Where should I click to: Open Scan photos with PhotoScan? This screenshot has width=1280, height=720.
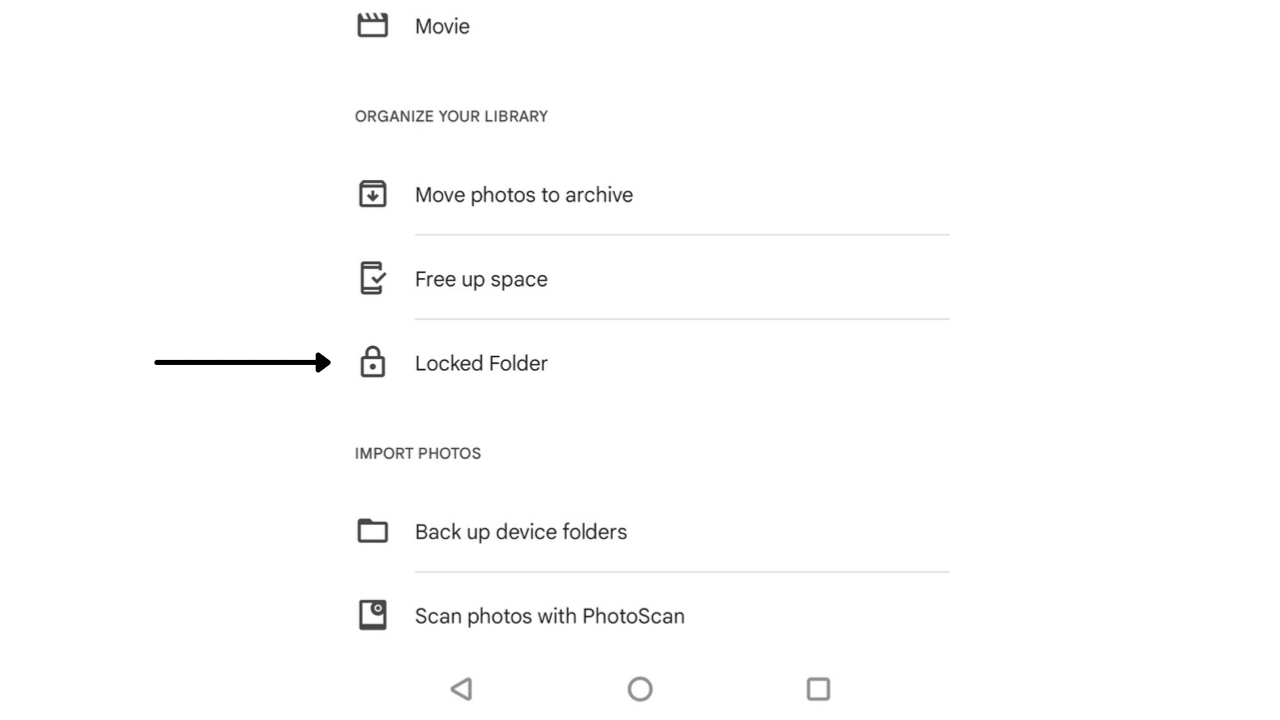coord(652,615)
